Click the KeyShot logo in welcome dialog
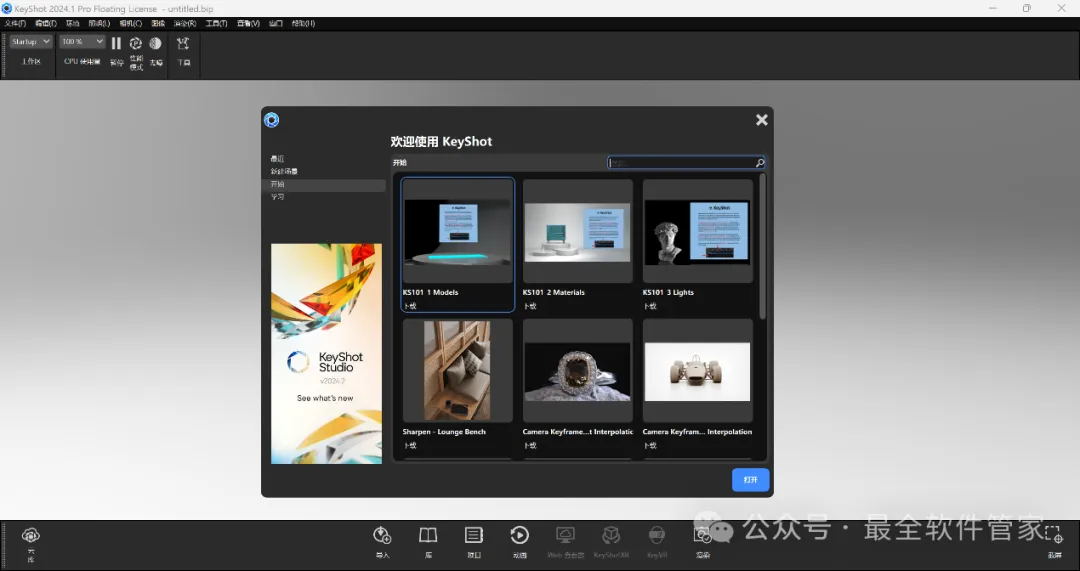Image resolution: width=1080 pixels, height=571 pixels. pos(271,120)
